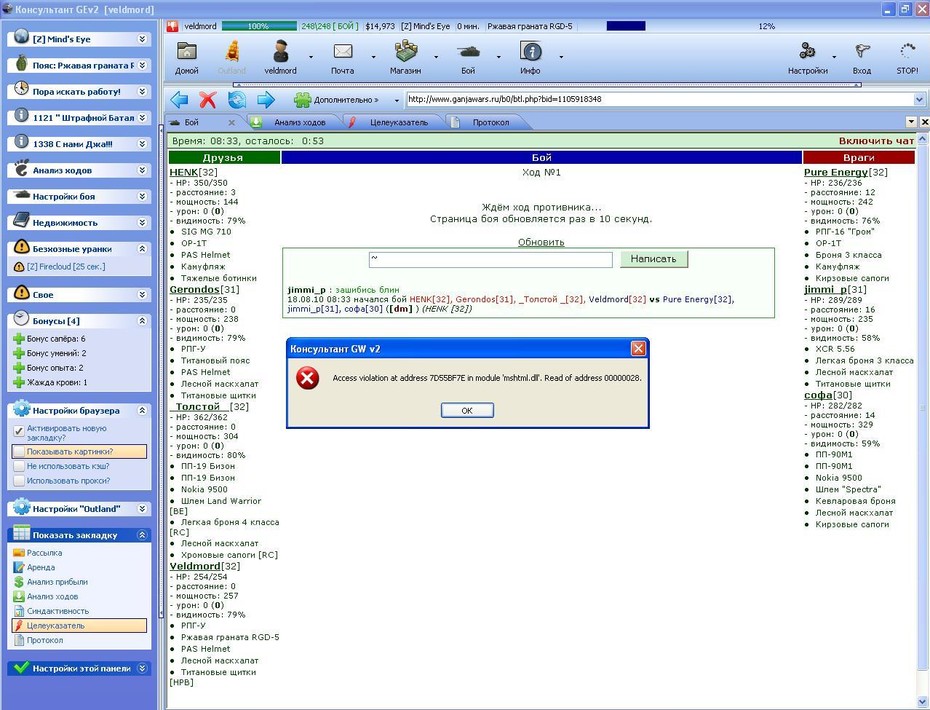Screen dimensions: 930x710
Task: Click the Обновить refresh link
Action: (x=541, y=242)
